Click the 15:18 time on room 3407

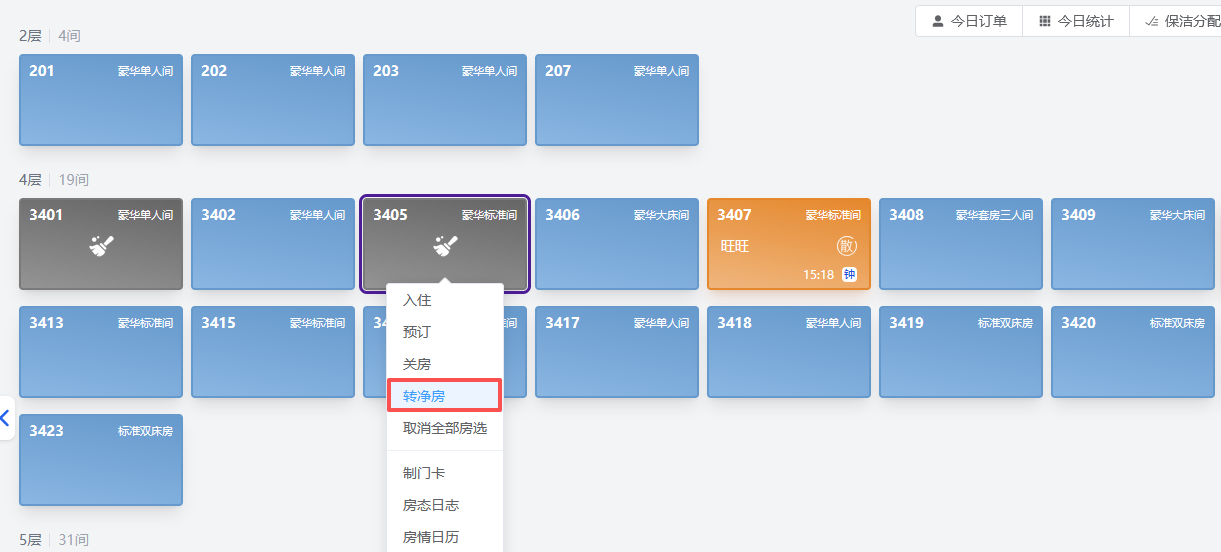pyautogui.click(x=818, y=274)
